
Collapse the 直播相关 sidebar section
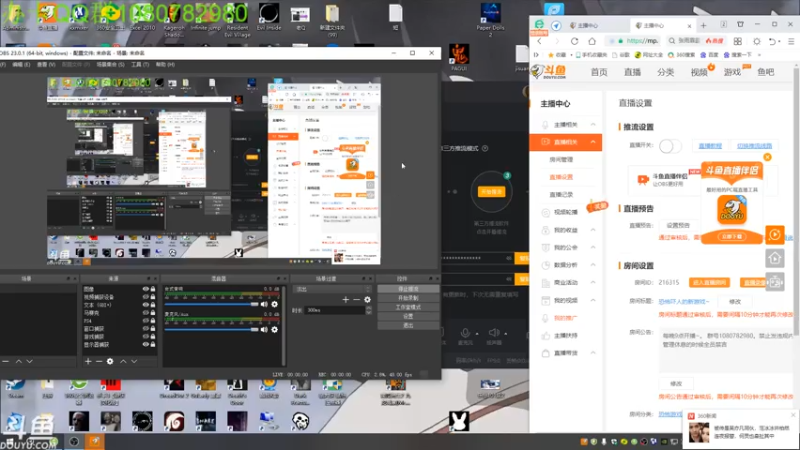[x=593, y=142]
